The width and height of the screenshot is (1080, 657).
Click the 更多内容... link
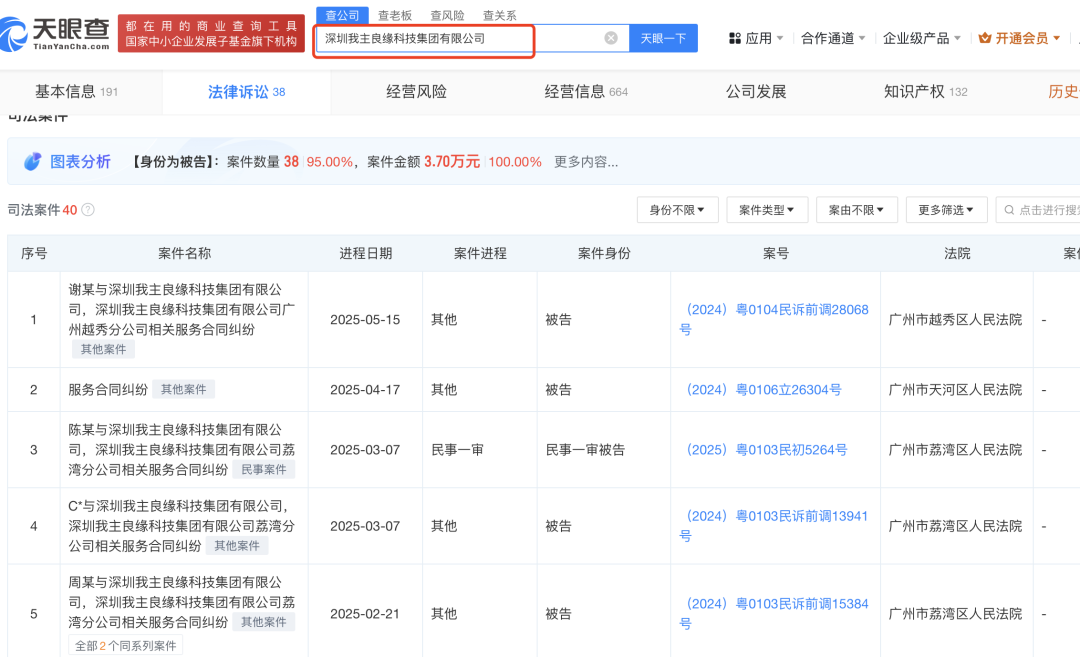coord(586,162)
